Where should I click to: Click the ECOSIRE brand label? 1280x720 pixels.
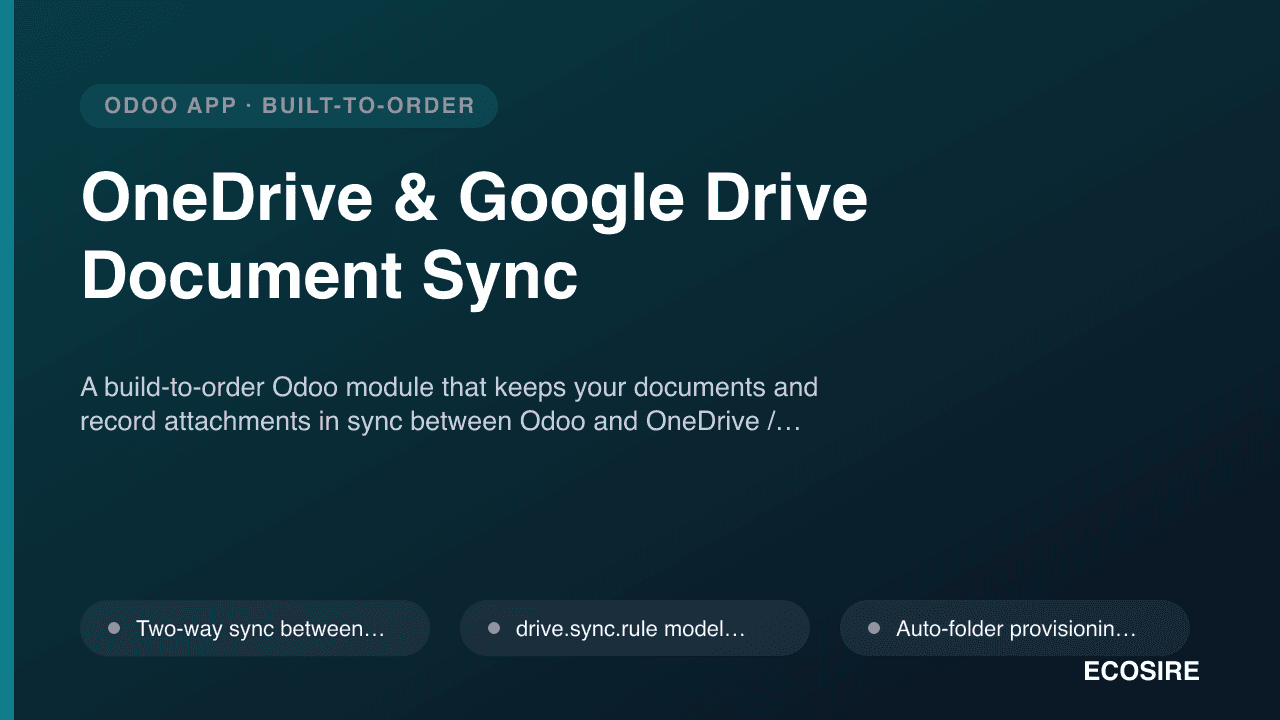click(1141, 671)
